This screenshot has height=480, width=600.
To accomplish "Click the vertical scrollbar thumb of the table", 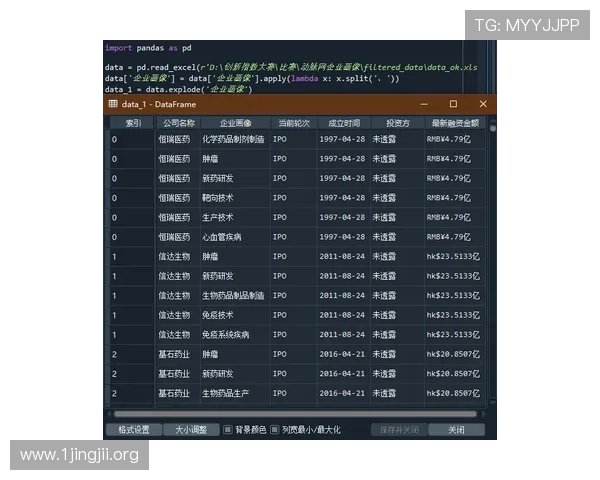I will (x=492, y=128).
